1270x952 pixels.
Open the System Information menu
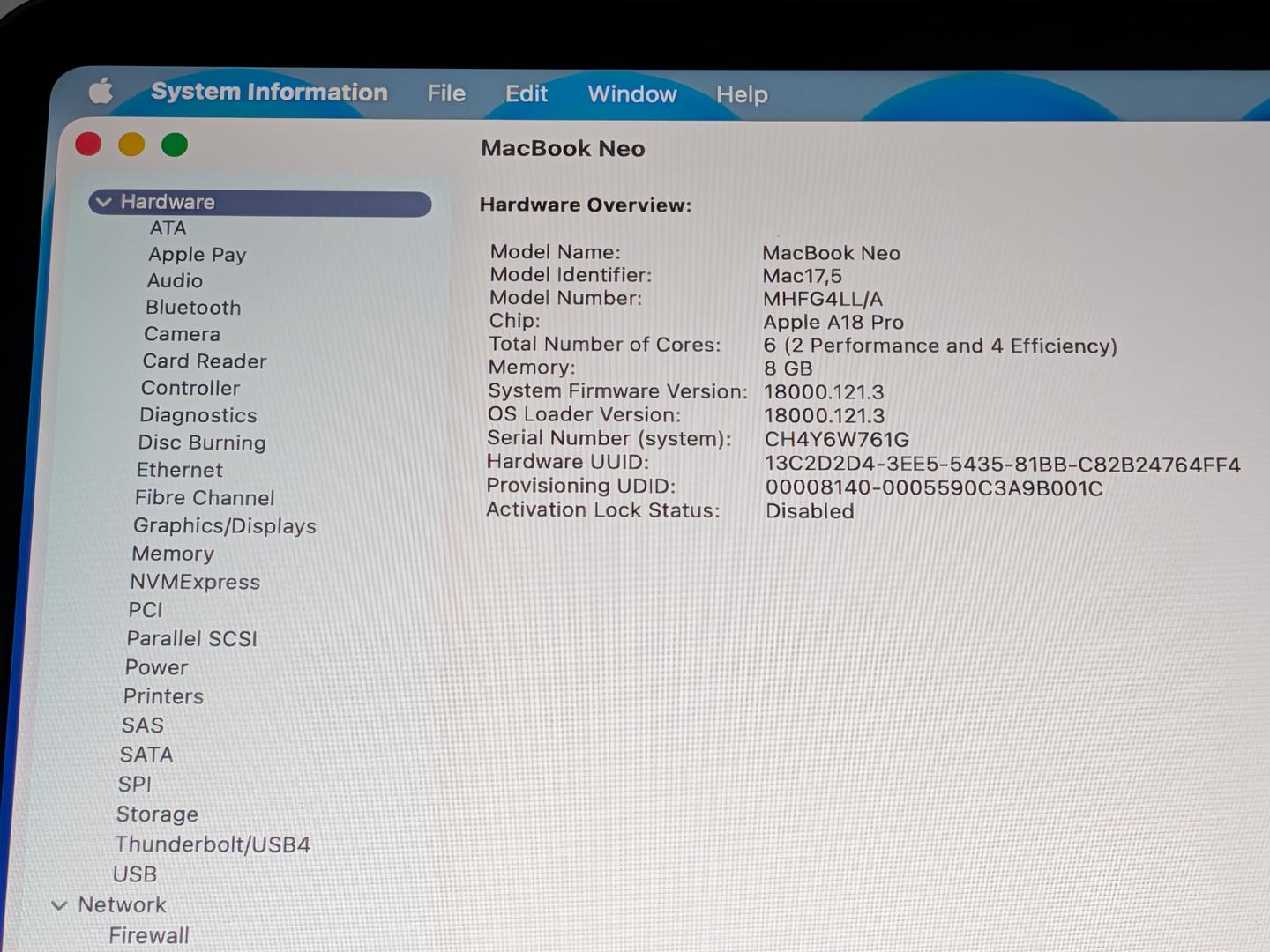(269, 92)
